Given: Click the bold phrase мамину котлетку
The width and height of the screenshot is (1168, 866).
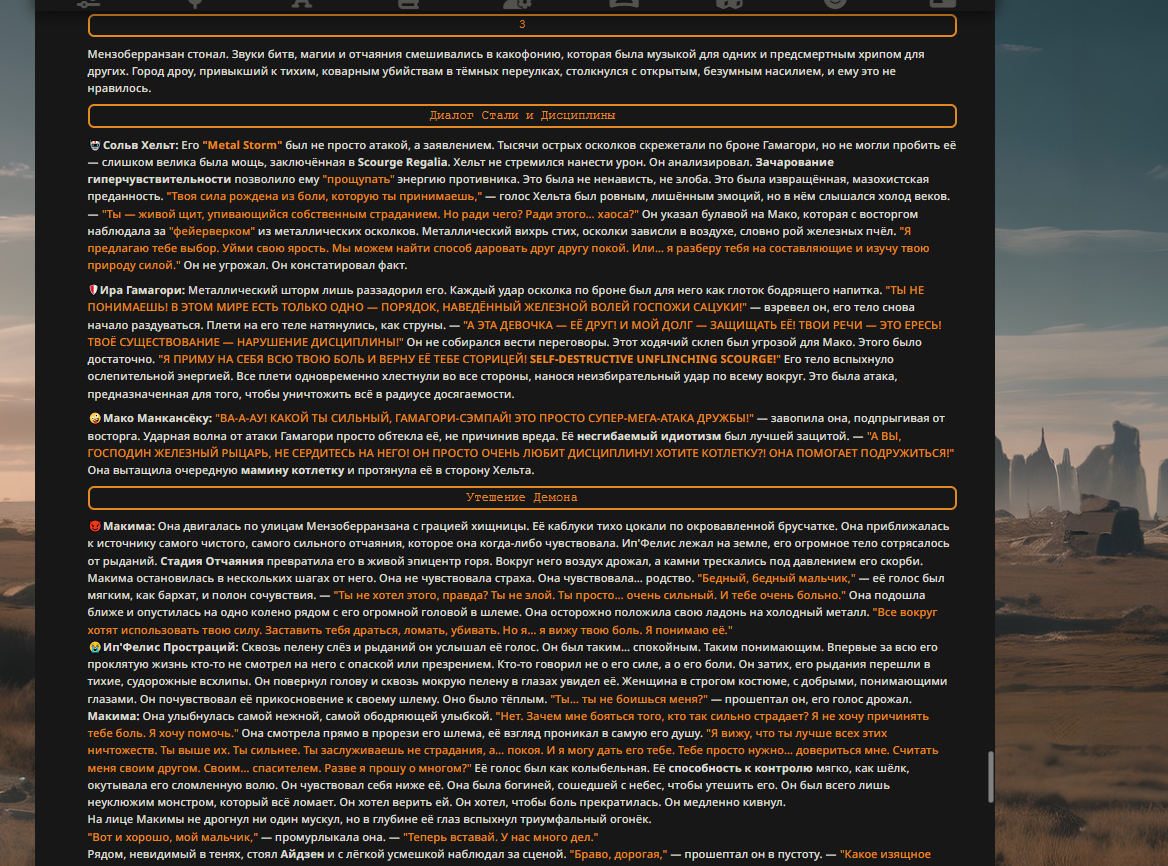Looking at the screenshot, I should (x=293, y=471).
